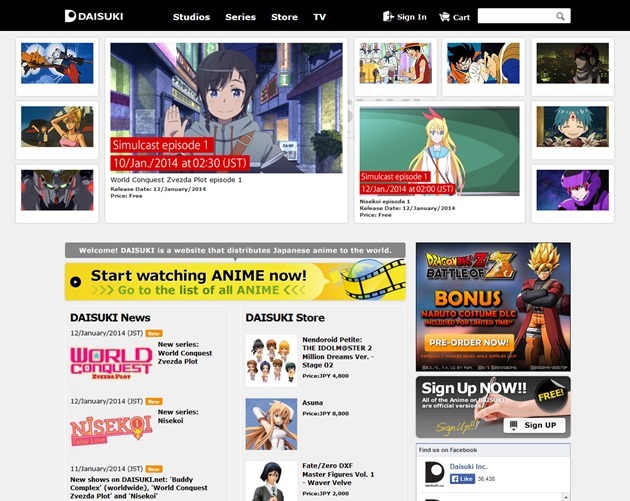Screen dimensions: 630x501
Task: Open the Nisekoi episode 1 feature image
Action: coord(439,151)
